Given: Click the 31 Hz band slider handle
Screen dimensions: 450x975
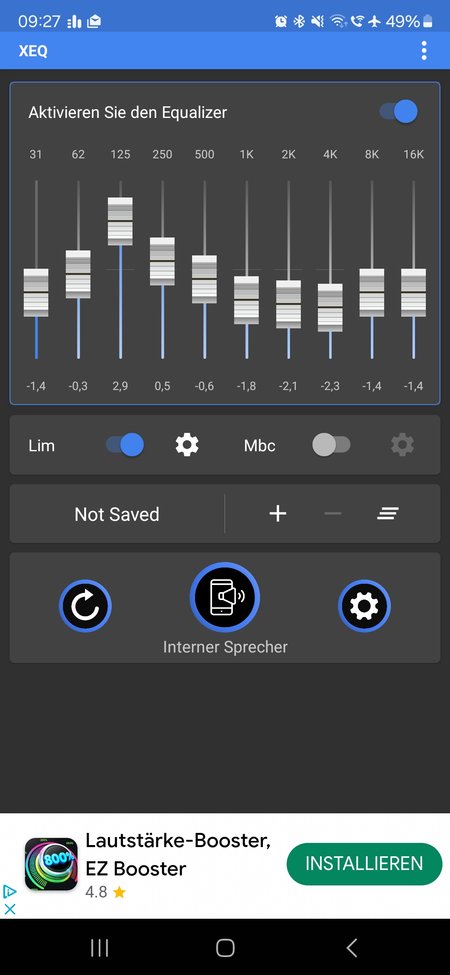Looking at the screenshot, I should 36,293.
